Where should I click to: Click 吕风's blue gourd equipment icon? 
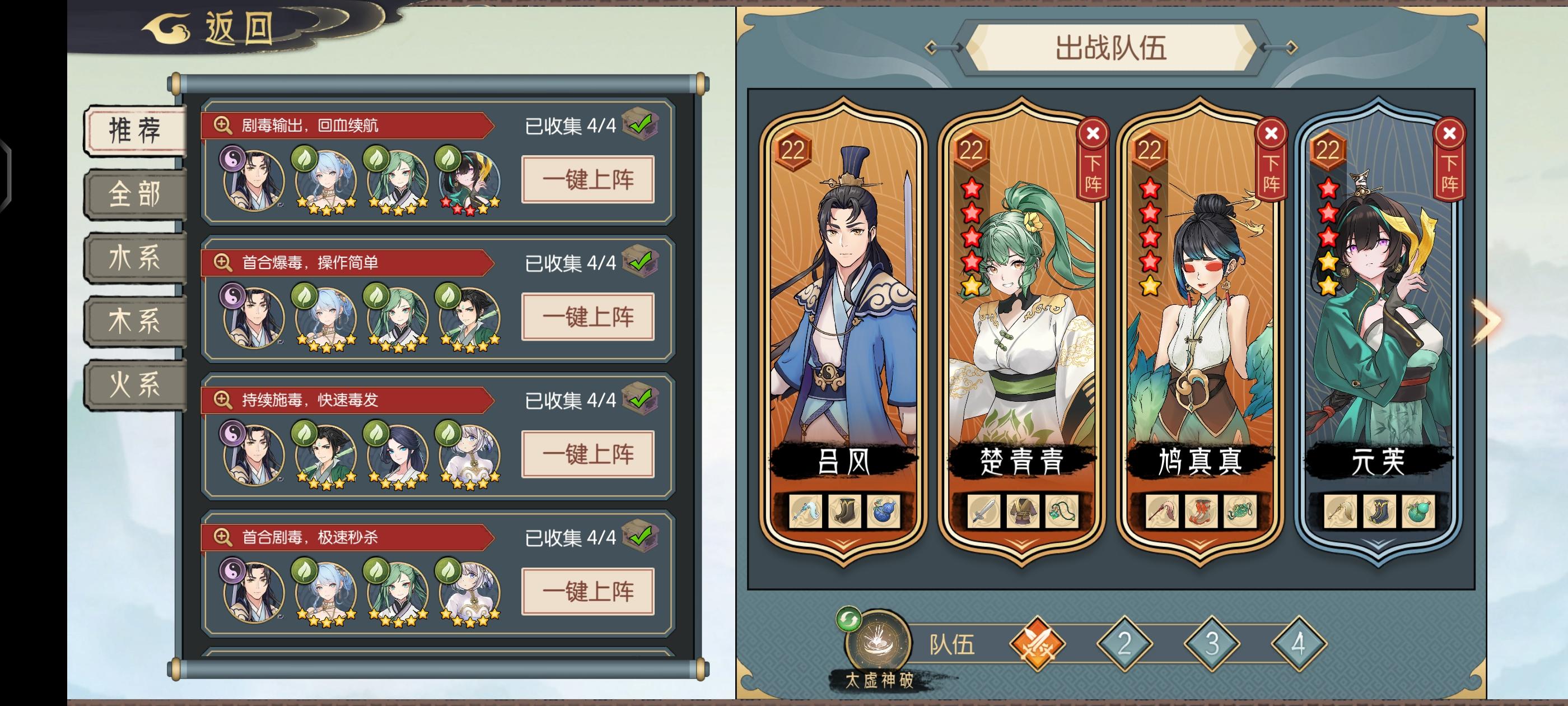click(882, 510)
